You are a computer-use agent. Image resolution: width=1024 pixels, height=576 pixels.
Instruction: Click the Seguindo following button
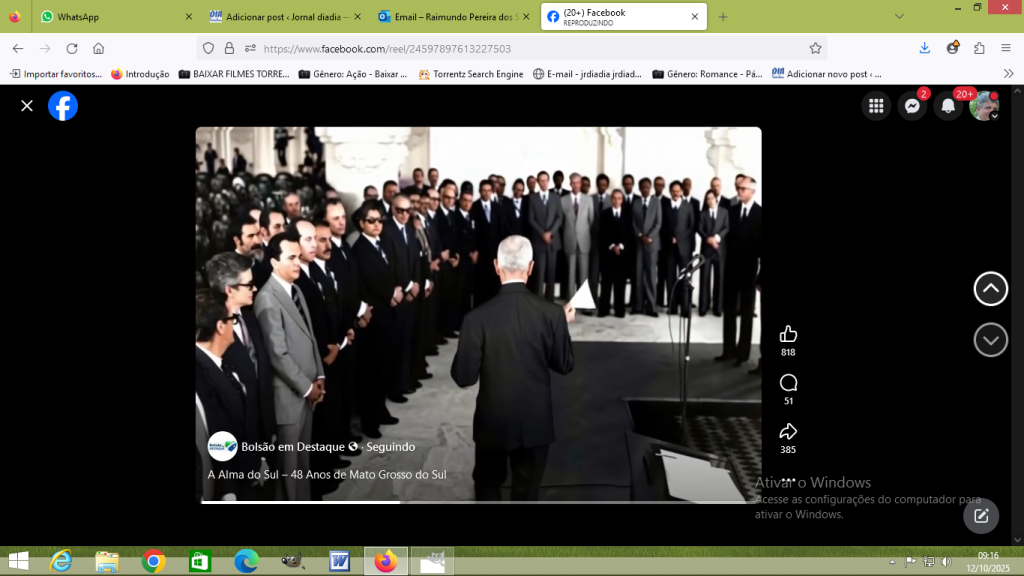(x=390, y=447)
